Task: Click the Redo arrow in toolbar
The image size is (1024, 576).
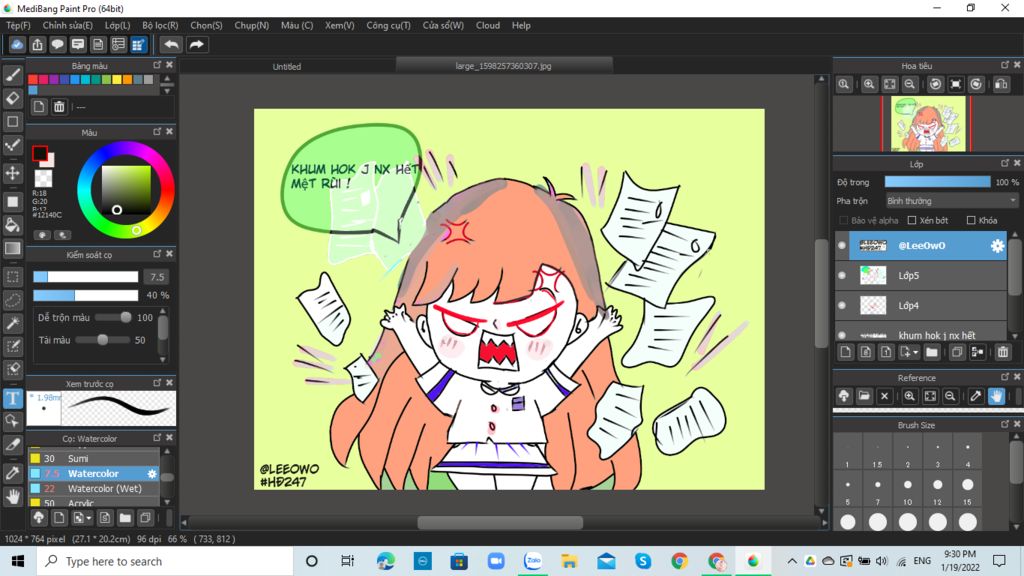Action: pyautogui.click(x=196, y=44)
